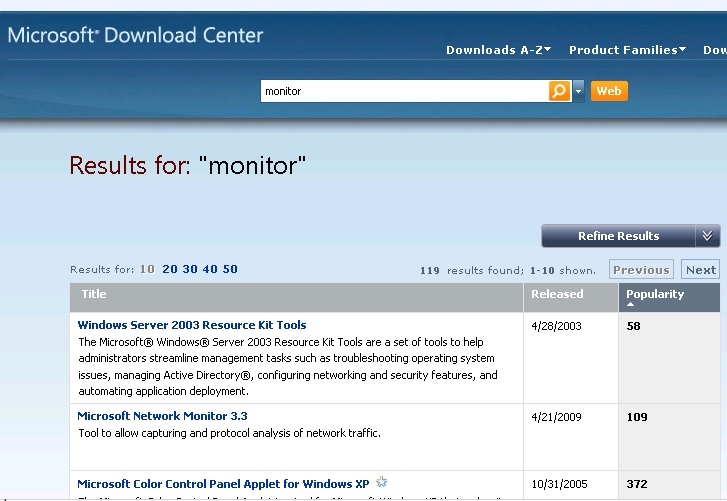Open Microsoft Color Control Panel Applet link
The width and height of the screenshot is (727, 501).
223,484
